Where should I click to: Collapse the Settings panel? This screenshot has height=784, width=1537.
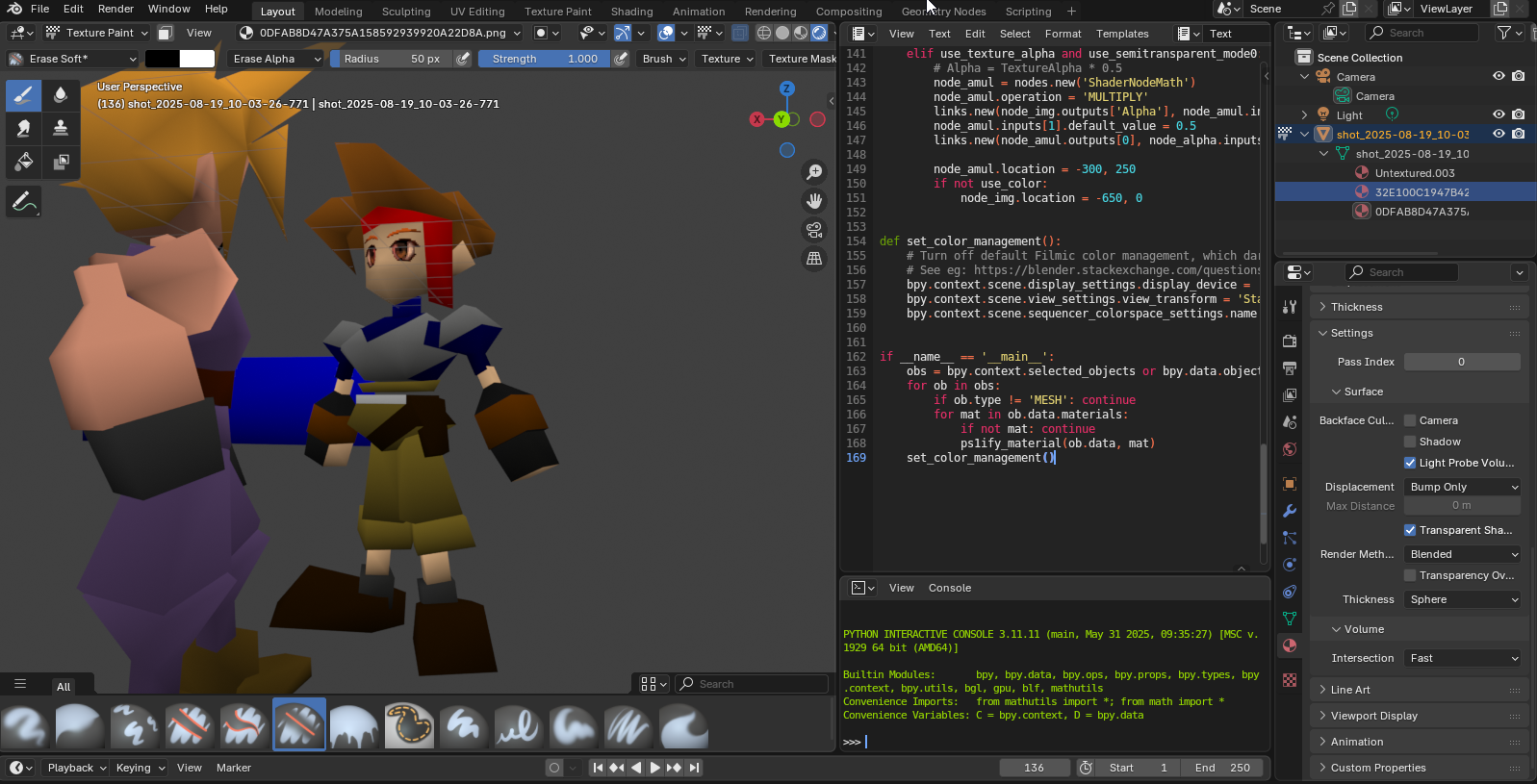[x=1420, y=333]
